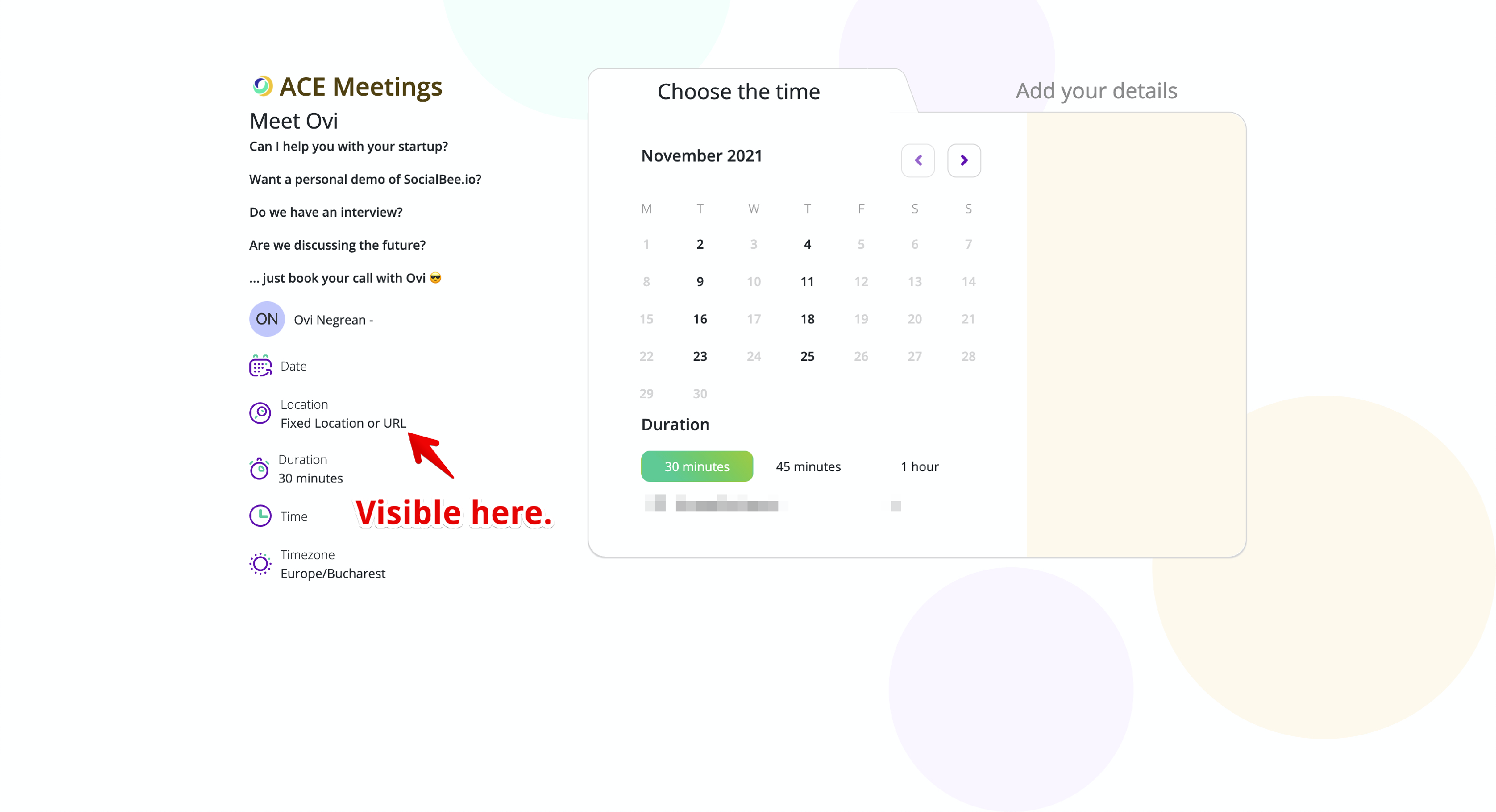Viewport: 1496px width, 812px height.
Task: Click the Time clock icon
Action: click(x=260, y=515)
